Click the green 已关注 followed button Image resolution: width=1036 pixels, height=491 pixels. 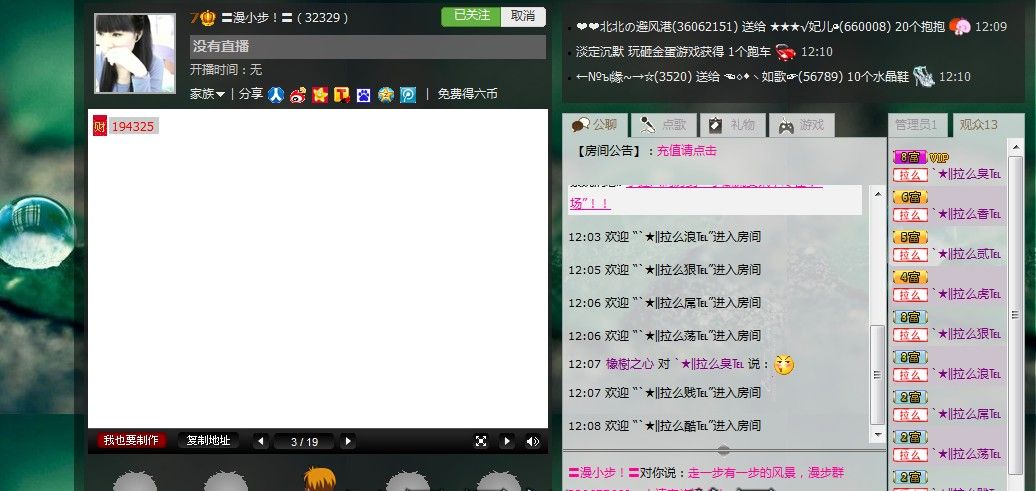point(472,17)
